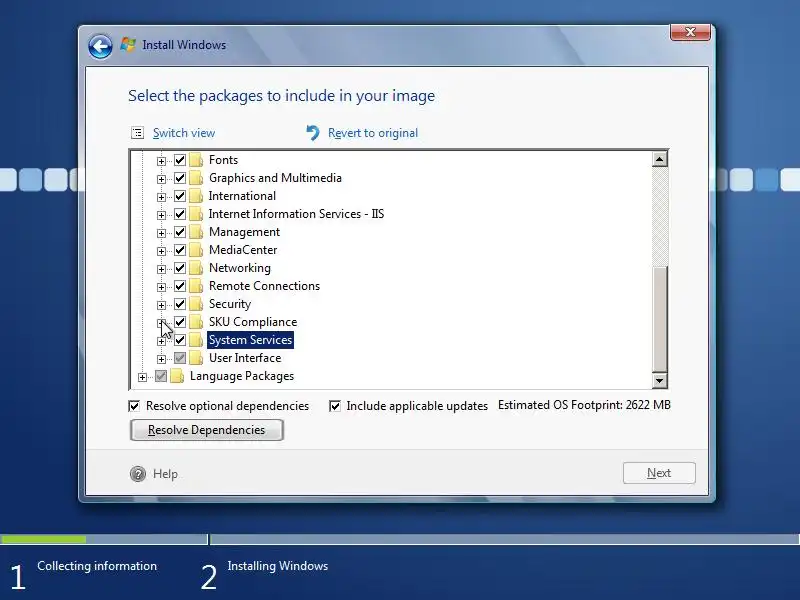Uncheck the Security checkbox

pyautogui.click(x=180, y=304)
